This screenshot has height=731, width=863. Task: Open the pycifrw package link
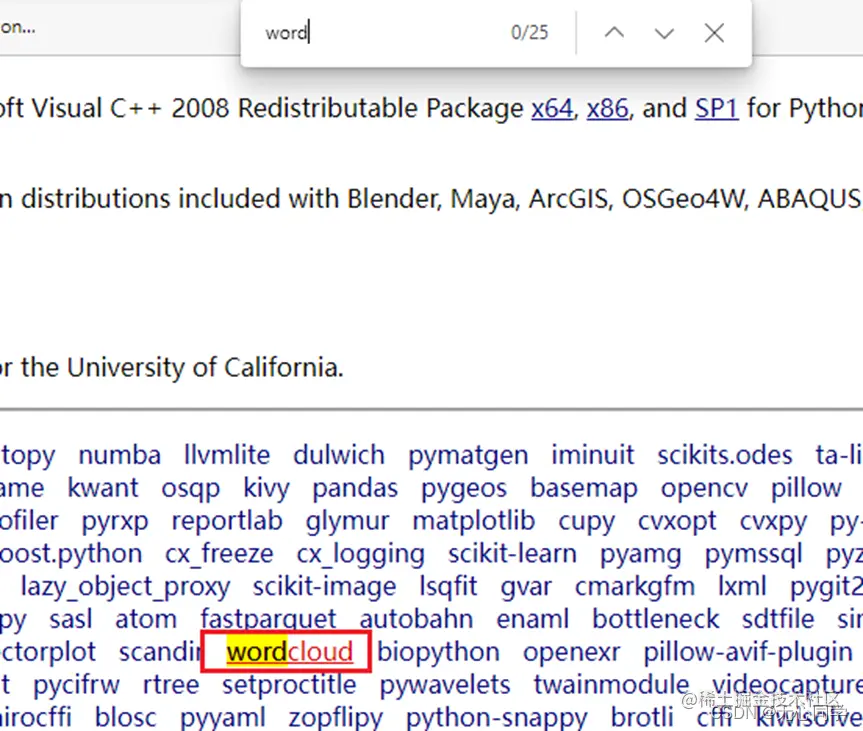pyautogui.click(x=76, y=685)
